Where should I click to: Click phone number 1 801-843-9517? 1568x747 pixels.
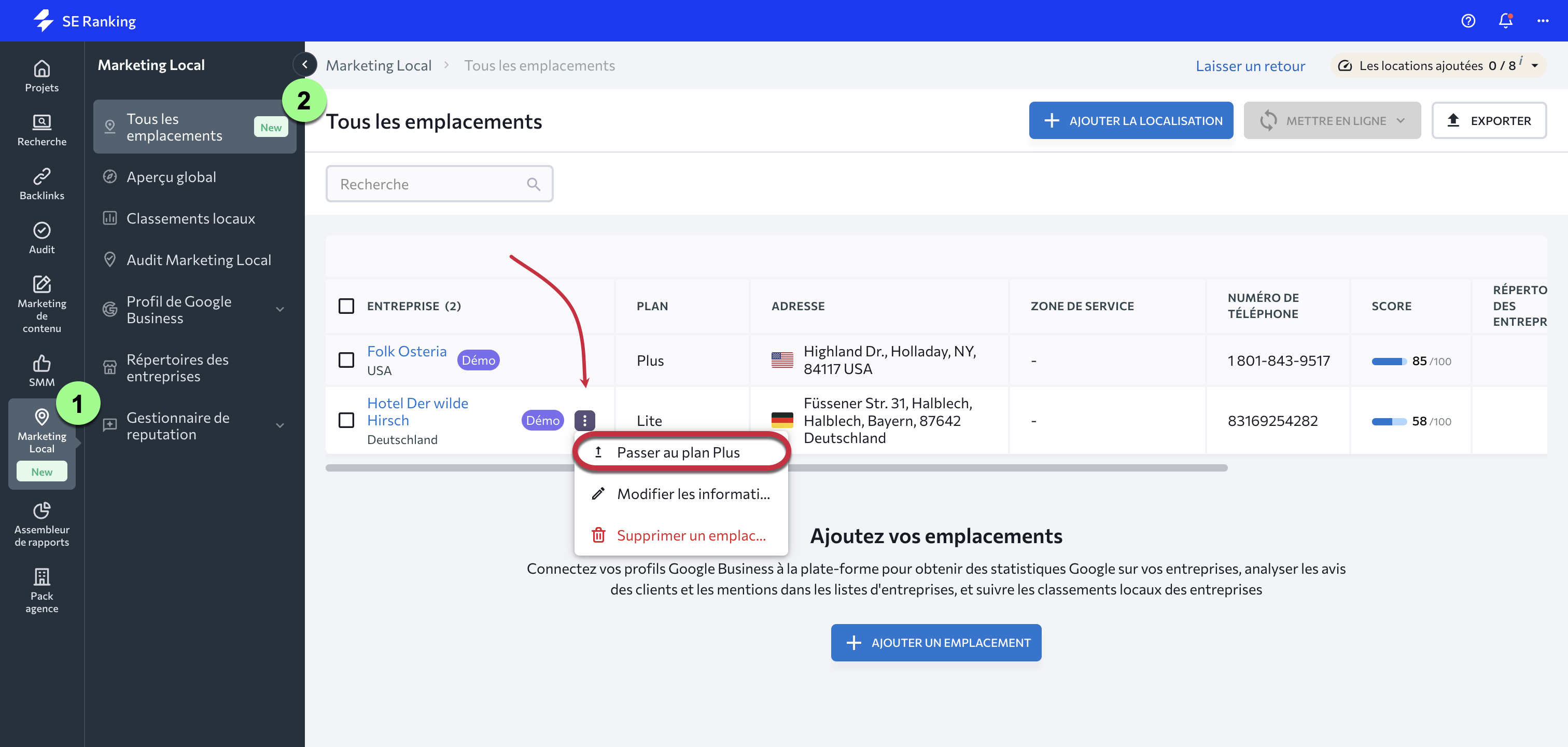pos(1279,361)
